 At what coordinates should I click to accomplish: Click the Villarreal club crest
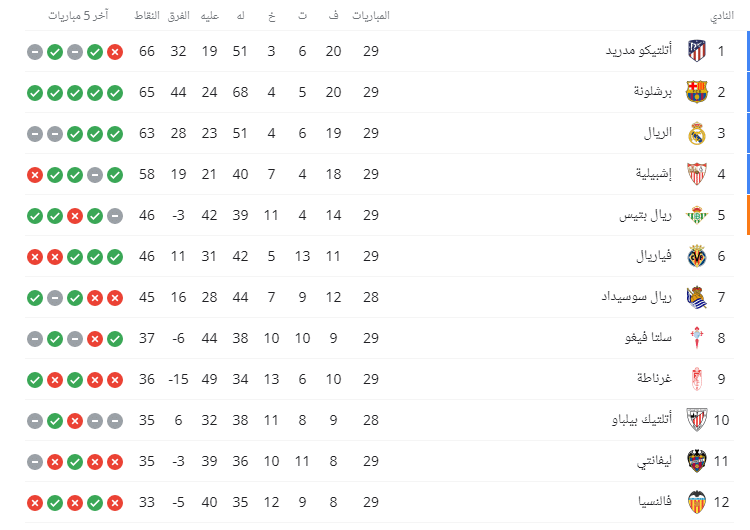tap(697, 256)
